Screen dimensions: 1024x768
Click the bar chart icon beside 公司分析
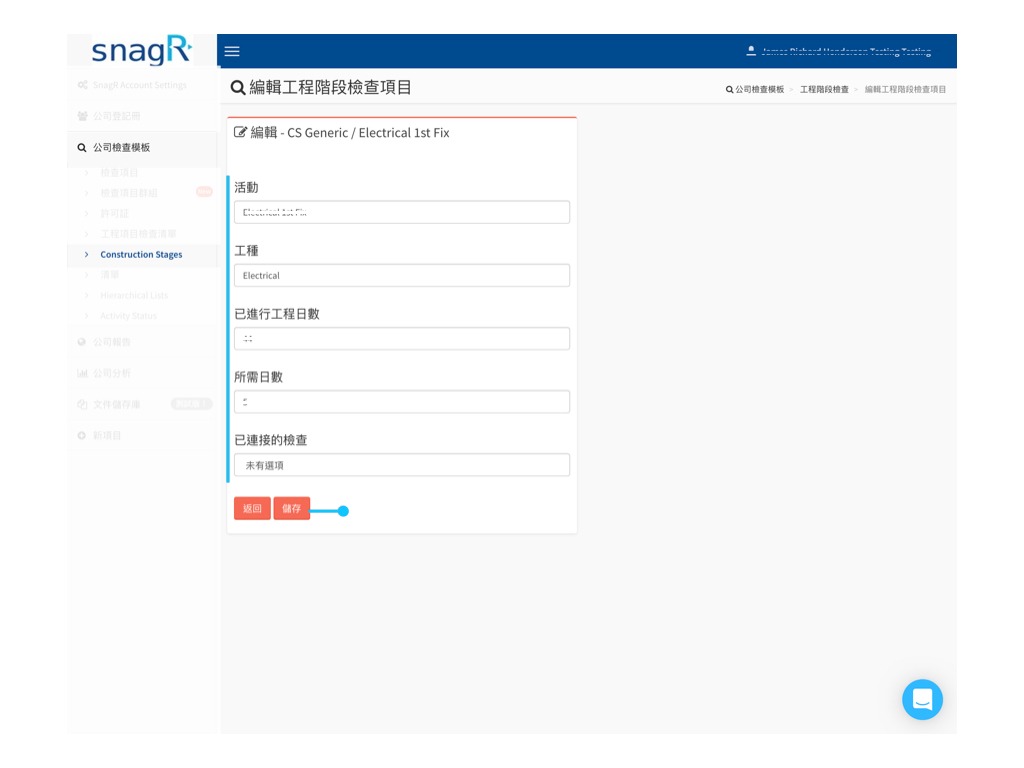click(82, 373)
